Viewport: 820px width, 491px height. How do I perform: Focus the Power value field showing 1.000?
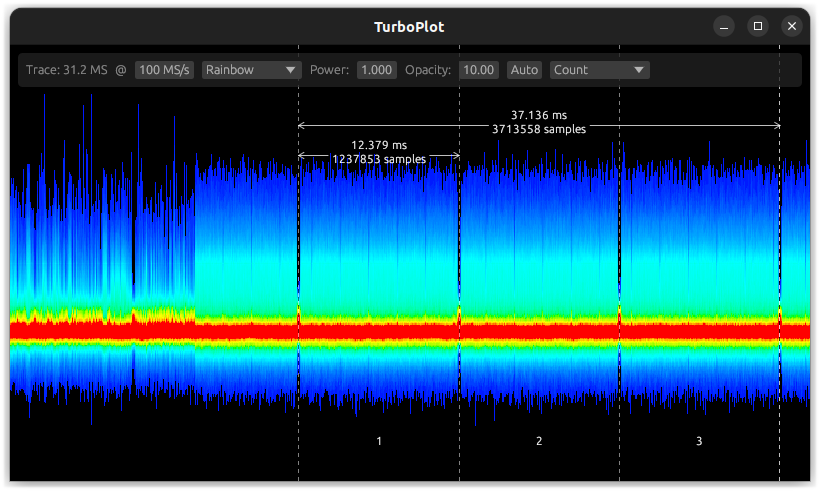(x=376, y=70)
